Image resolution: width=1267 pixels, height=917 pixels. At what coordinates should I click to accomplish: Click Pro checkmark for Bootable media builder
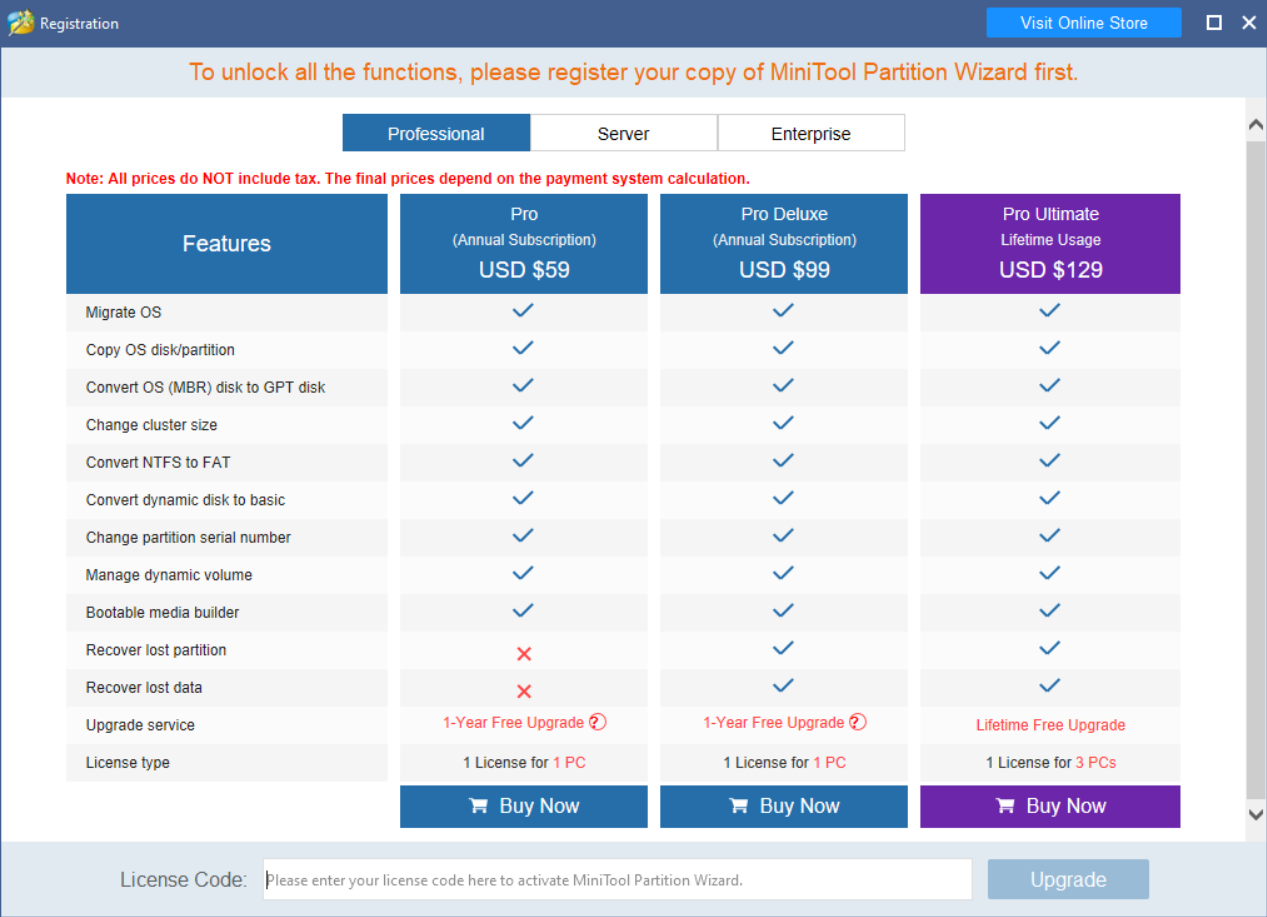[523, 611]
